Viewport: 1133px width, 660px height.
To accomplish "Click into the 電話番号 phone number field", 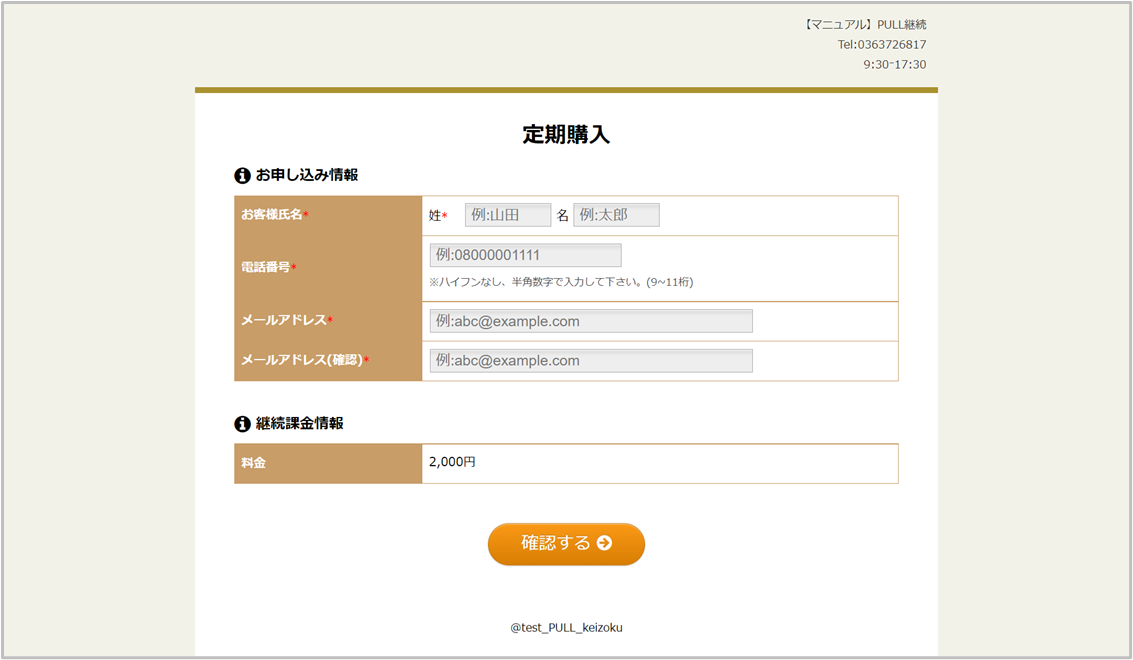I will 525,255.
